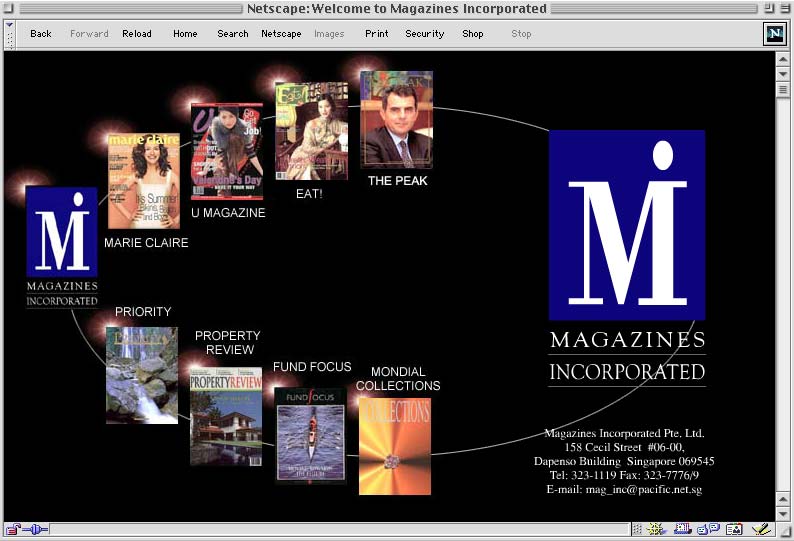Viewport: 794px width, 541px height.
Task: Click the component bar drag handle
Action: tap(637, 530)
